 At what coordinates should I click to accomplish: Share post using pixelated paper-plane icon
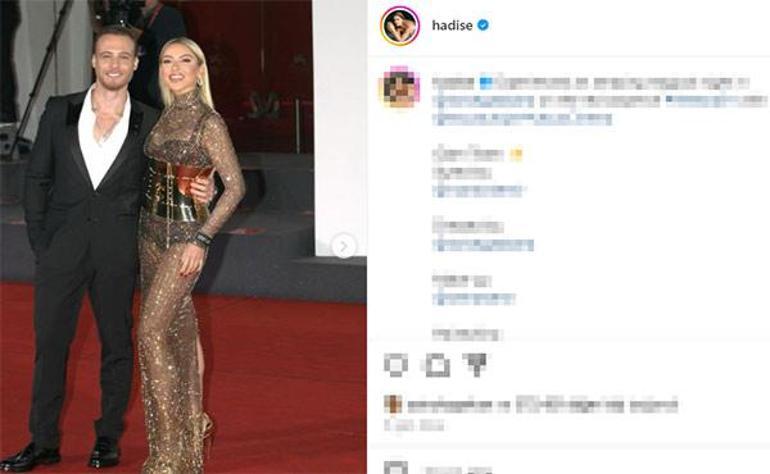point(475,365)
